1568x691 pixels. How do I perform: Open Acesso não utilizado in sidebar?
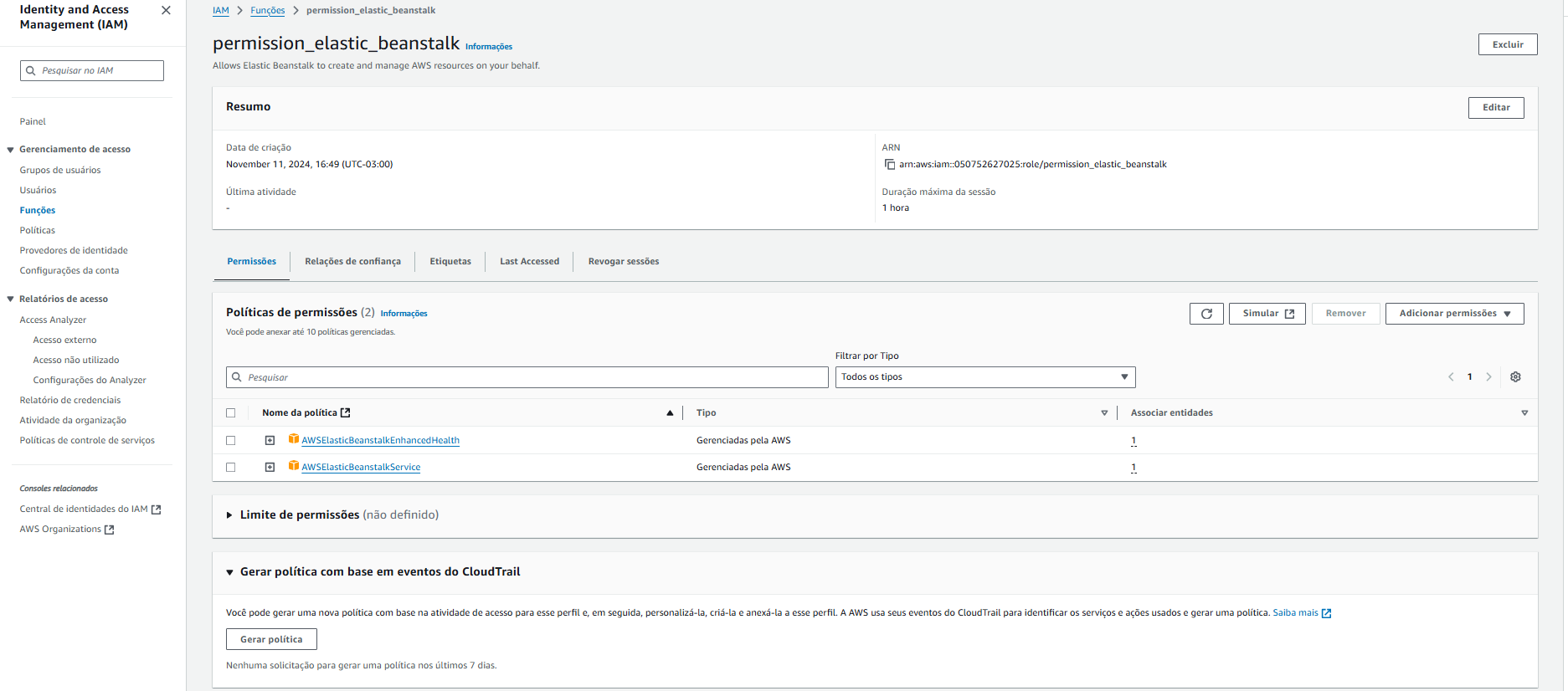point(76,361)
